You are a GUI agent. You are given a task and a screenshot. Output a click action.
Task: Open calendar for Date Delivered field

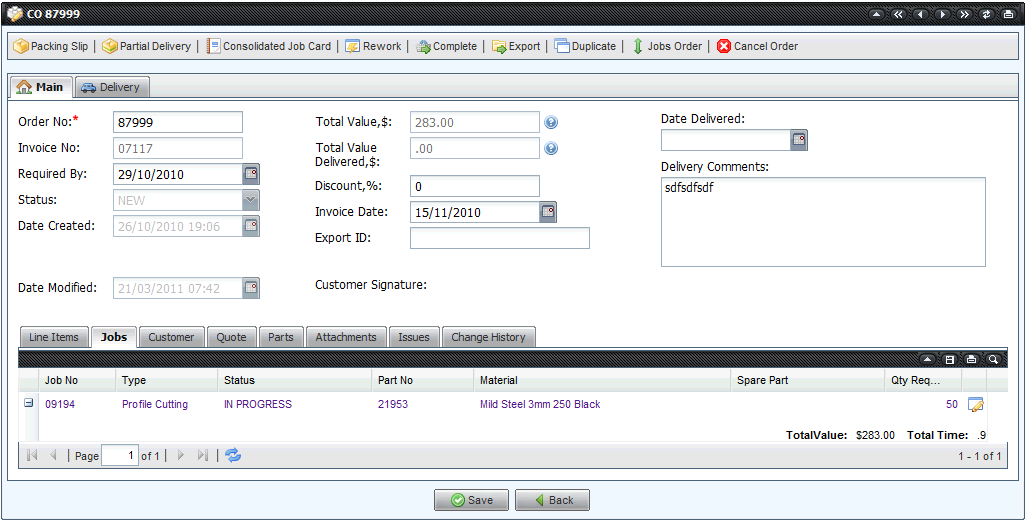click(x=798, y=140)
